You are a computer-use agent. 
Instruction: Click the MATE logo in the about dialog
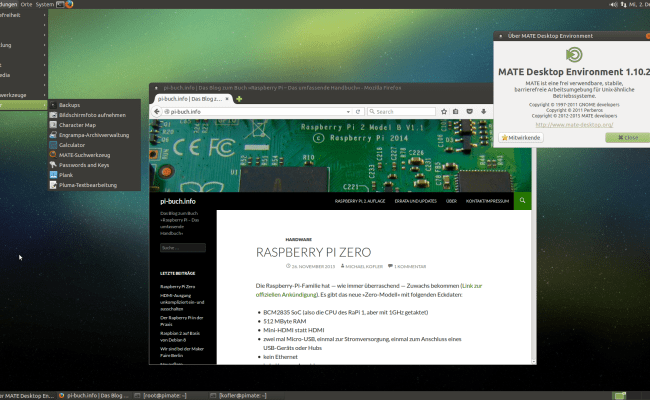pyautogui.click(x=574, y=54)
